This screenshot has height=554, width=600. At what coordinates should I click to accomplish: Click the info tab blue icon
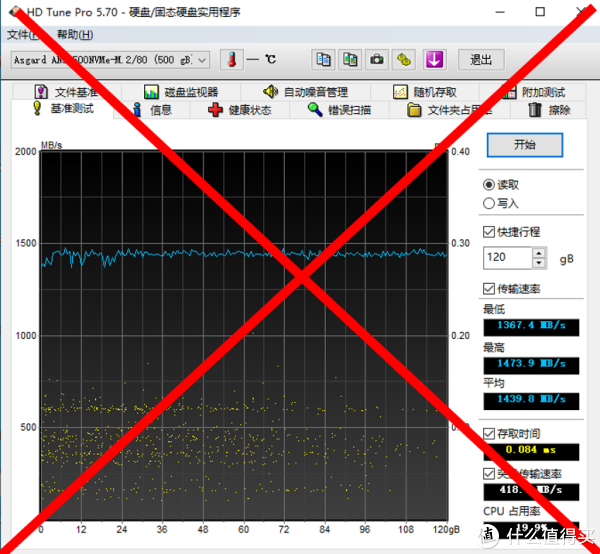click(137, 110)
